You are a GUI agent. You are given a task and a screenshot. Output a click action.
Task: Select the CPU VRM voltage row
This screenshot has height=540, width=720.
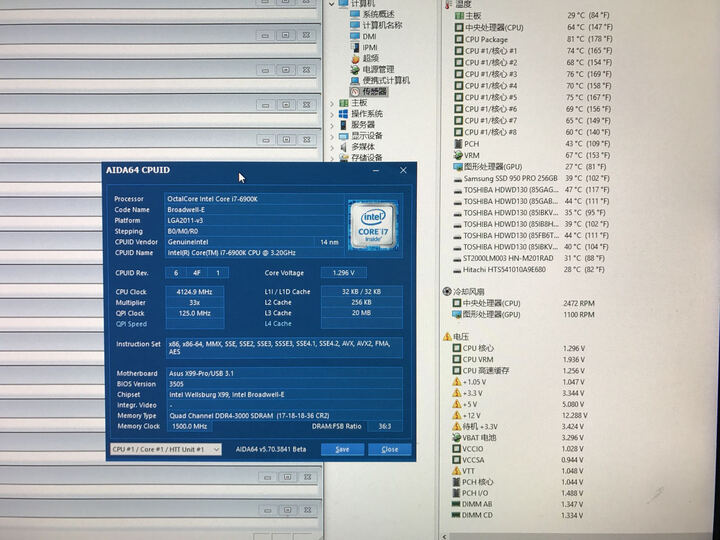point(519,360)
